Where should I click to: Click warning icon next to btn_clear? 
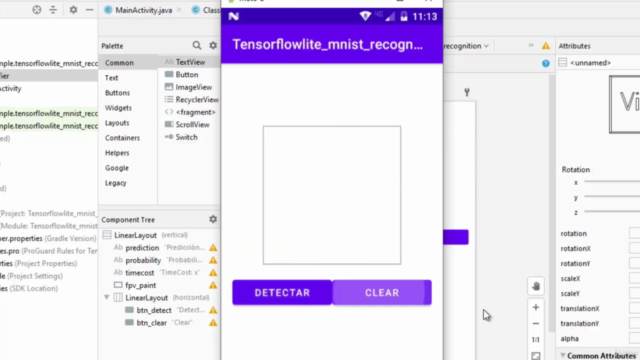tap(213, 322)
